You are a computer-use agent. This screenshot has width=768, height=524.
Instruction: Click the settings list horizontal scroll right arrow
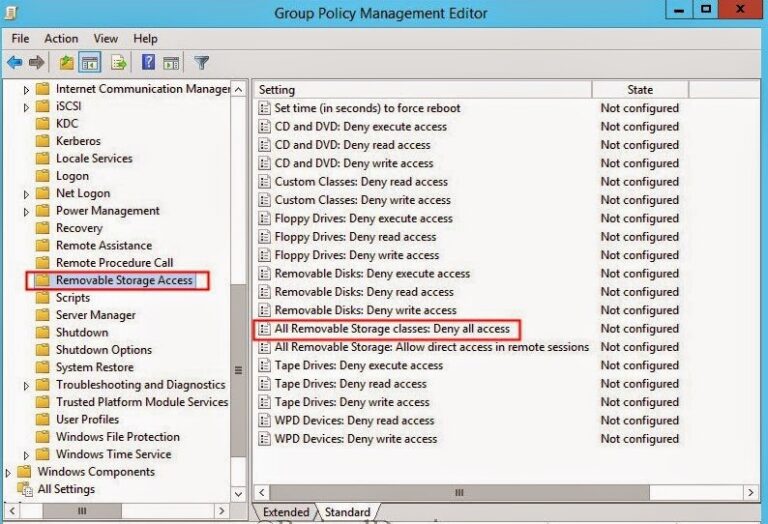click(751, 493)
